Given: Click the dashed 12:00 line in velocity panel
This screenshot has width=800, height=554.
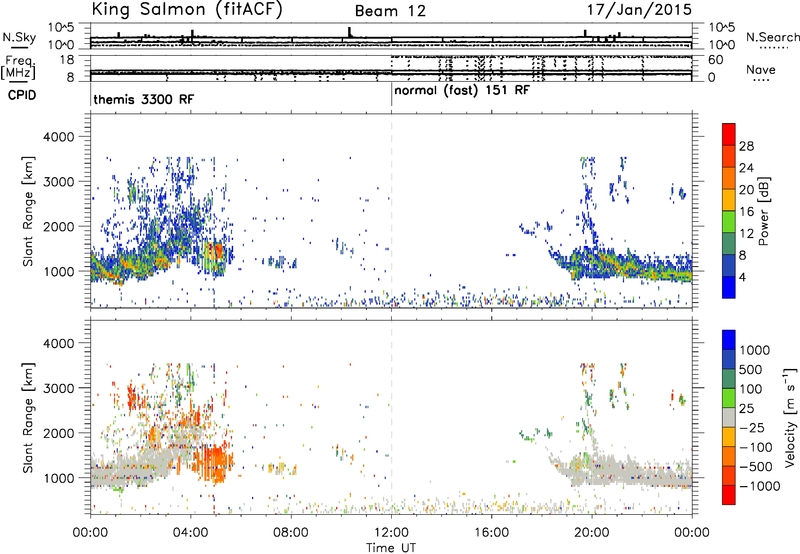Looking at the screenshot, I should coord(391,417).
